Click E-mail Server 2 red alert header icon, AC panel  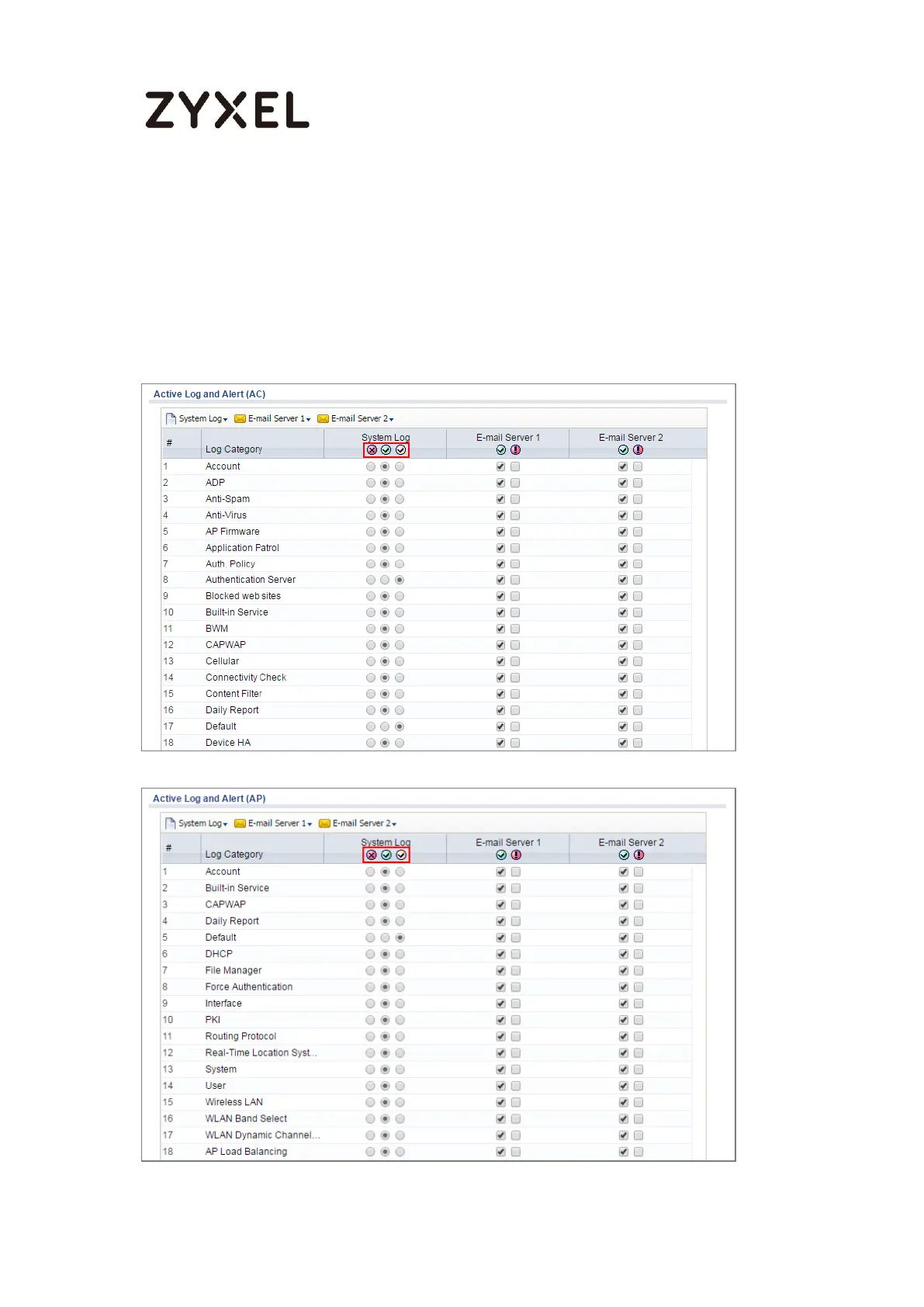point(638,450)
